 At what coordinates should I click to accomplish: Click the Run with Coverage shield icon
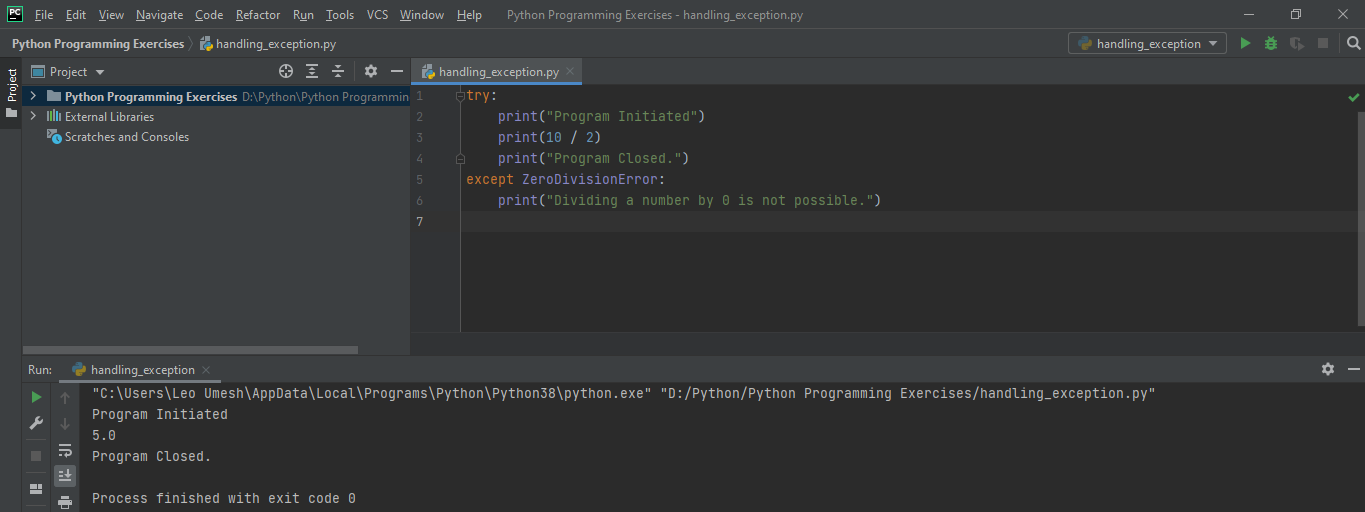pos(1297,43)
